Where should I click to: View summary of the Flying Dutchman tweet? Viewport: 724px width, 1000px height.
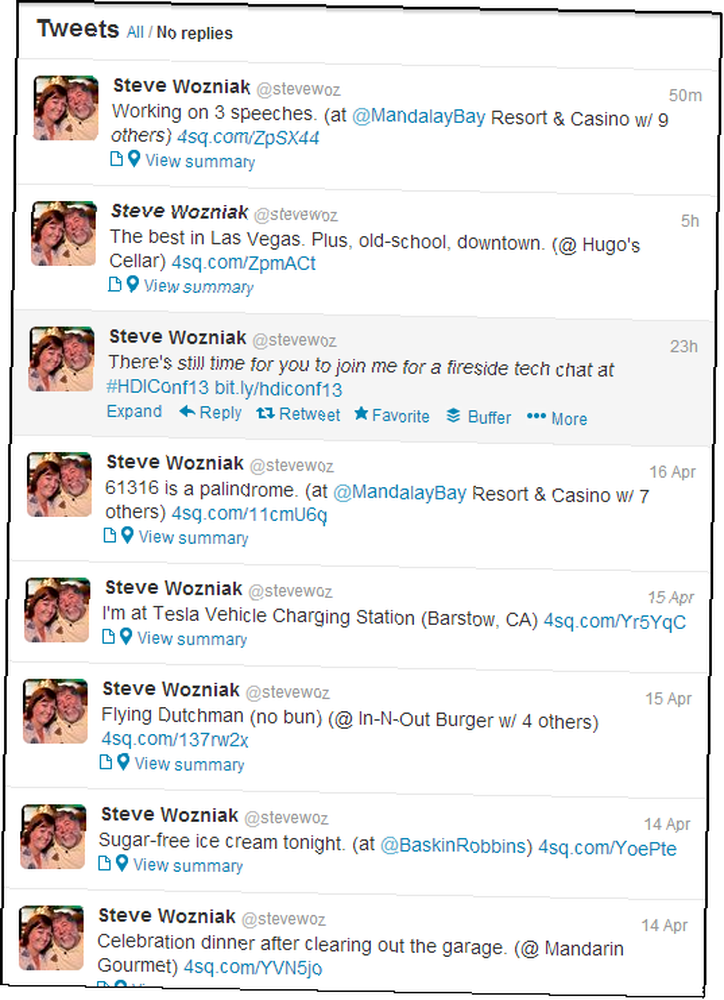coord(189,764)
